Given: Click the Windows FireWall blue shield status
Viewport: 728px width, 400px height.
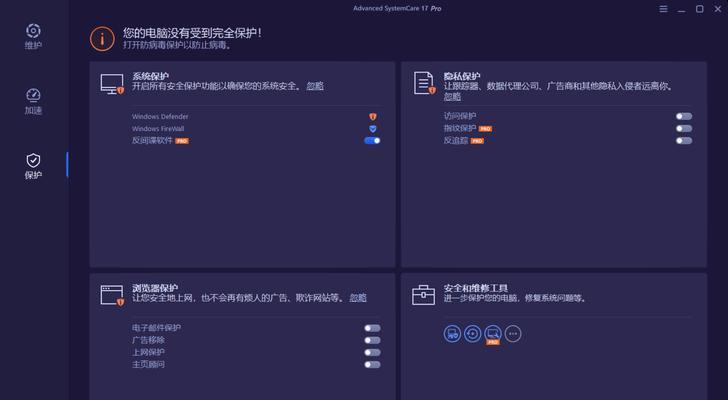Looking at the screenshot, I should 372,129.
